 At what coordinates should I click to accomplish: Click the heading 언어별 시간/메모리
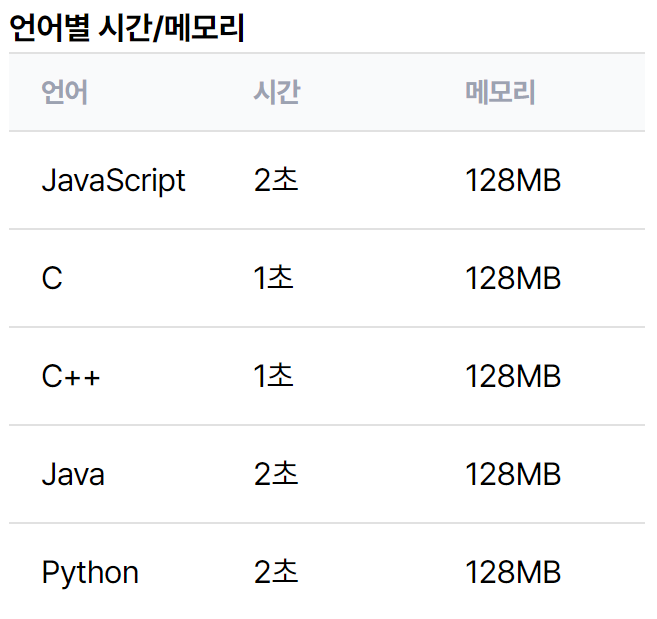click(x=127, y=28)
